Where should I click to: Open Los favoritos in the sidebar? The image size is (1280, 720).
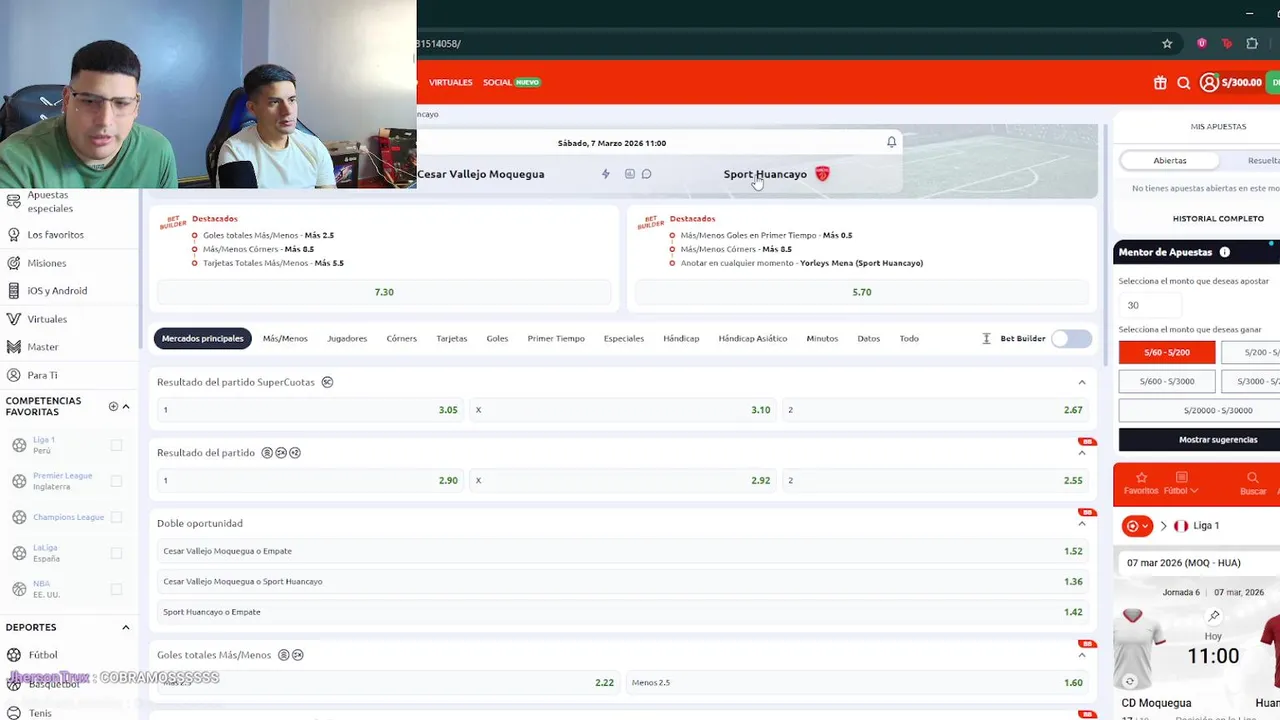coord(55,235)
